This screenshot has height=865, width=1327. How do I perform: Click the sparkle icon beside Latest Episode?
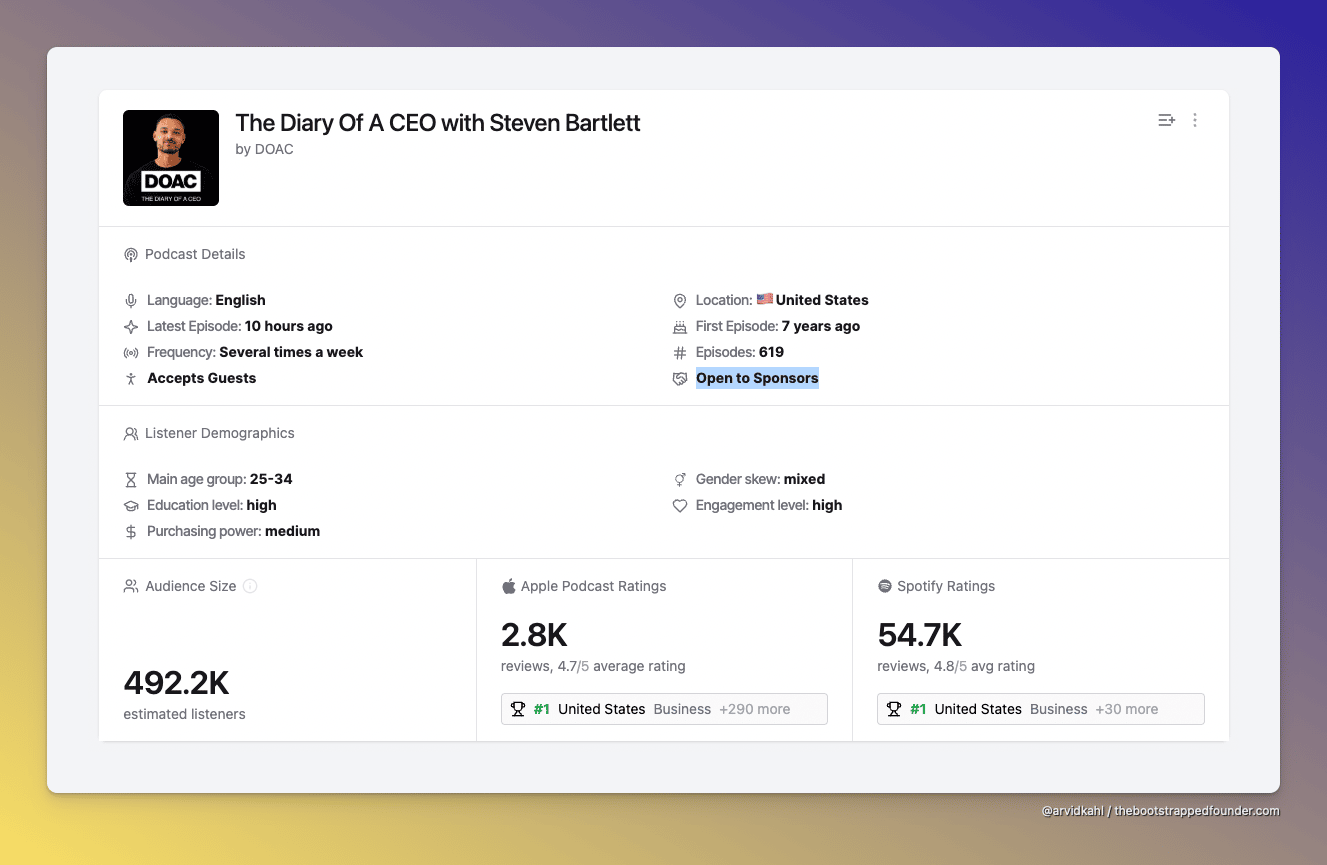pos(131,327)
